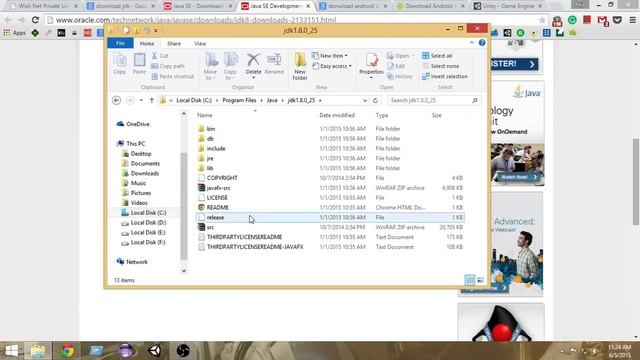
Task: Switch to the View ribbon tab
Action: (x=200, y=43)
